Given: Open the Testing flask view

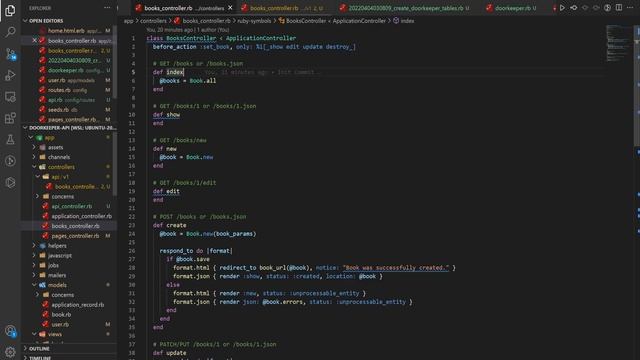Looking at the screenshot, I should click(10, 140).
